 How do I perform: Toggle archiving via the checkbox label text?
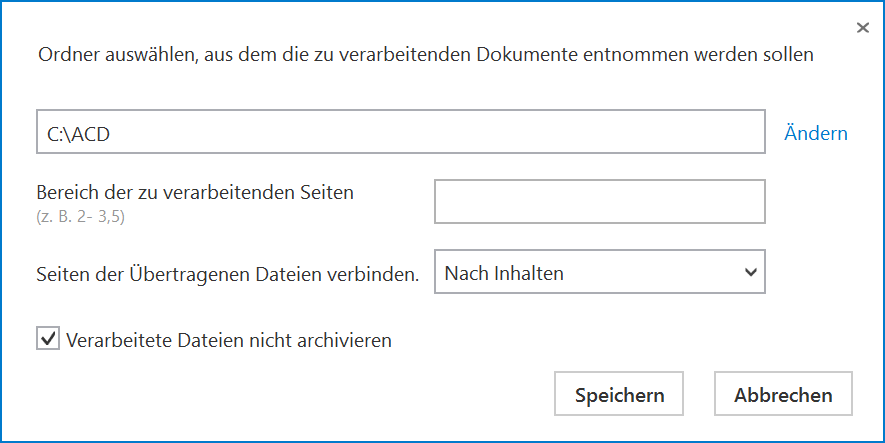229,340
